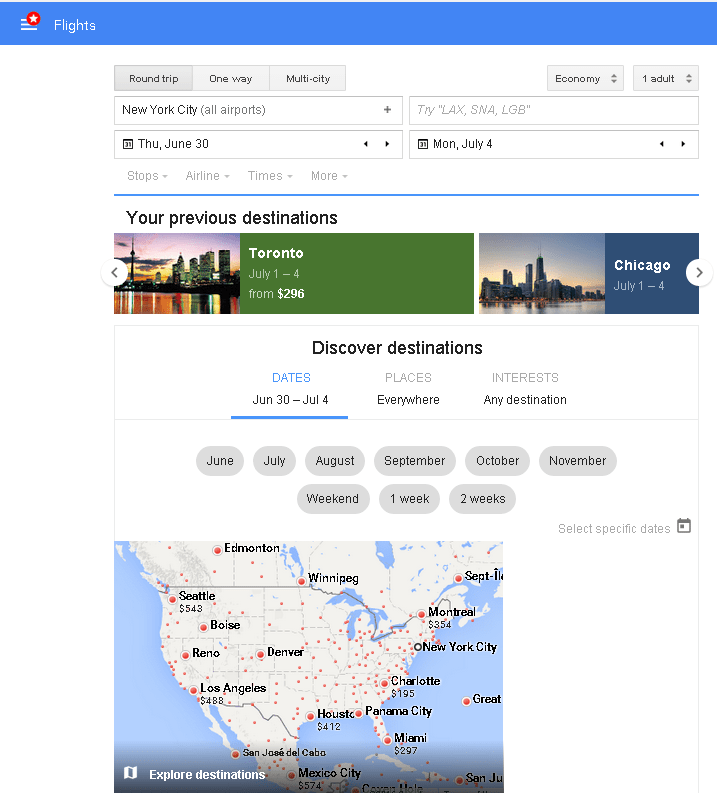Switch to Multi-city trip type
This screenshot has width=717, height=793.
[x=307, y=78]
